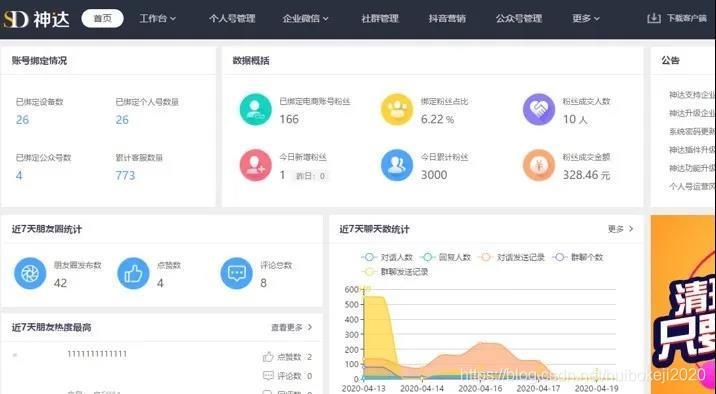Click the teal 已绑定电商账号粉丝 icon

[x=256, y=109]
